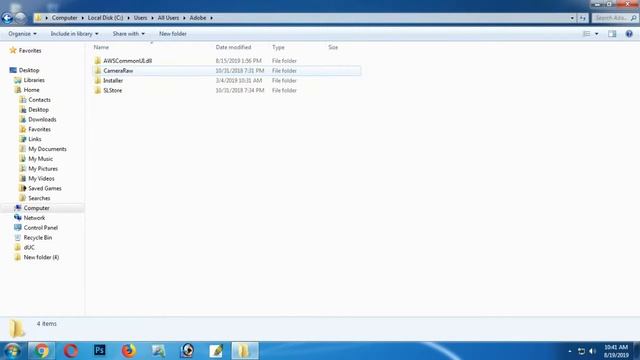Select Desktop root in navigation pane
This screenshot has height=360, width=640.
29,70
